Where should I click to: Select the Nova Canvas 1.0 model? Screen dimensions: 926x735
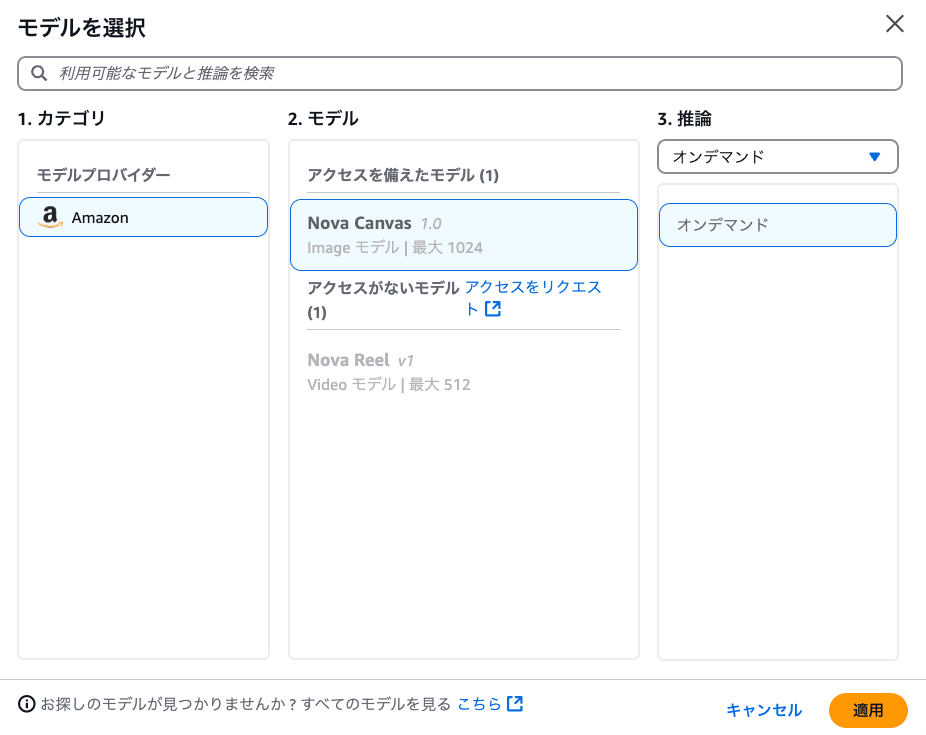(464, 235)
